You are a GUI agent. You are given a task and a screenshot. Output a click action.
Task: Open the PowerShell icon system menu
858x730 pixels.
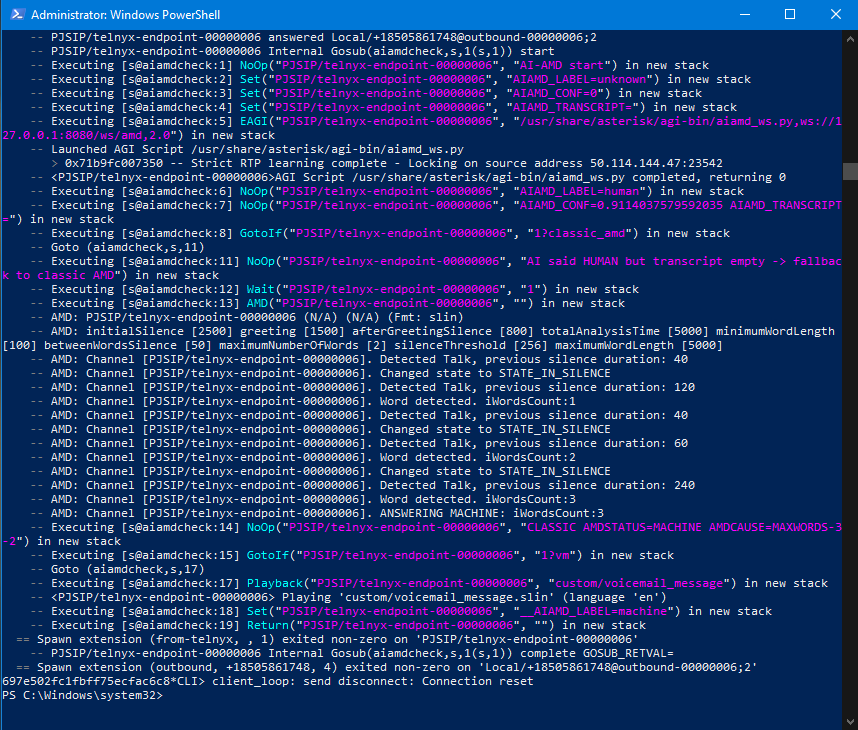click(16, 15)
